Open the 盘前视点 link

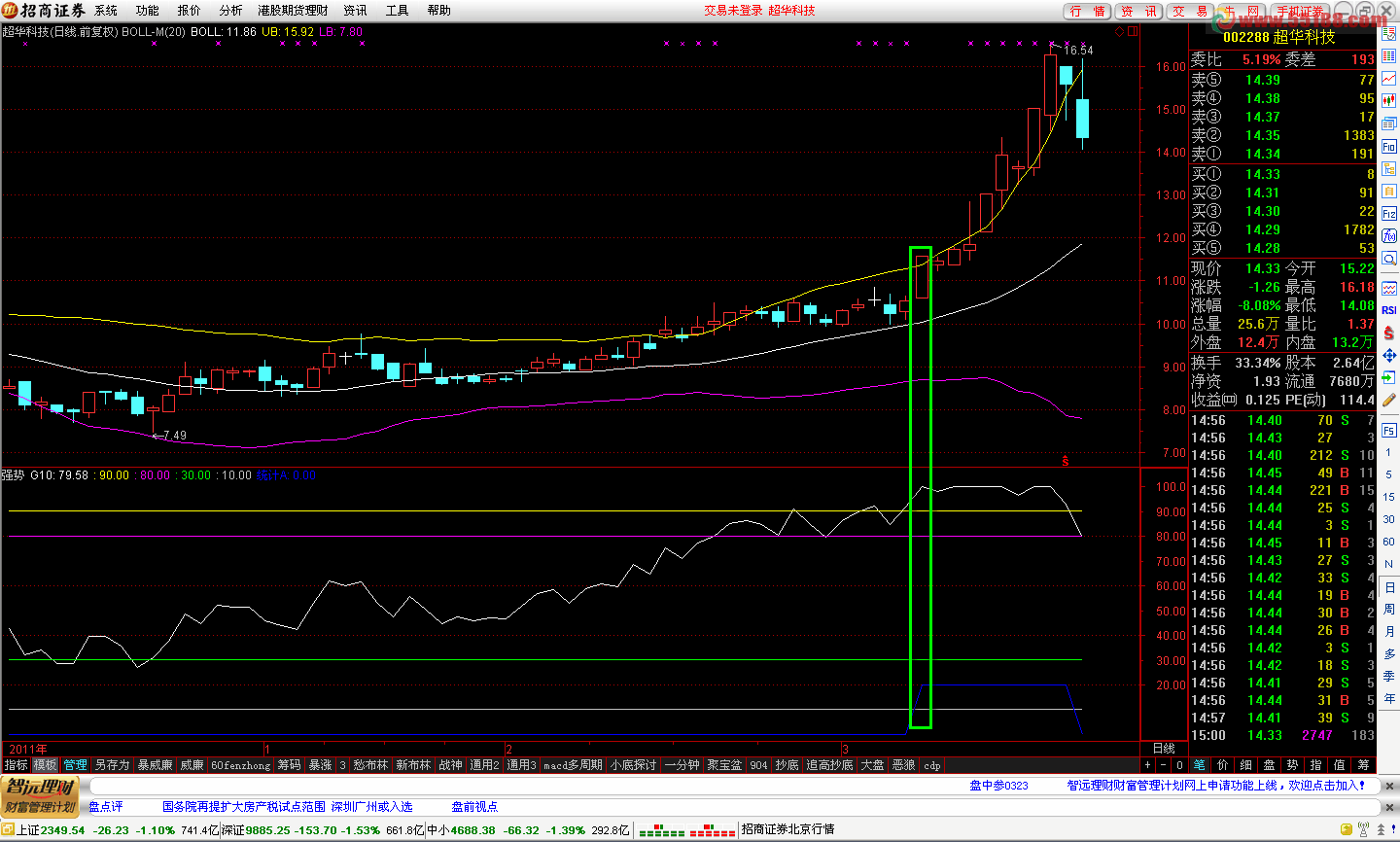[x=474, y=807]
